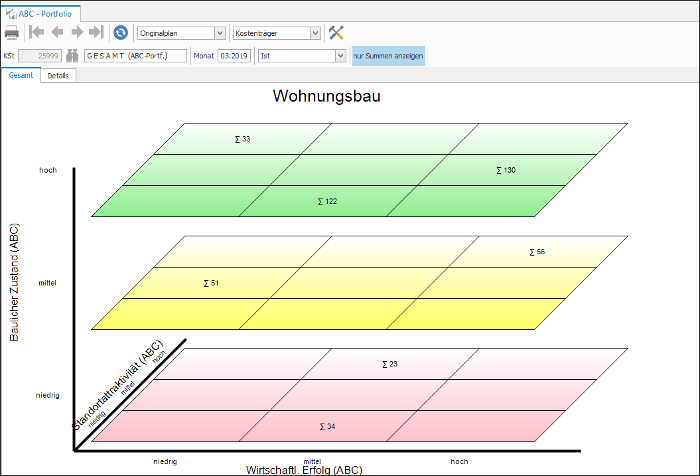Open the Kostenträger dropdown arrow
Image resolution: width=700 pixels, height=476 pixels.
coord(315,33)
